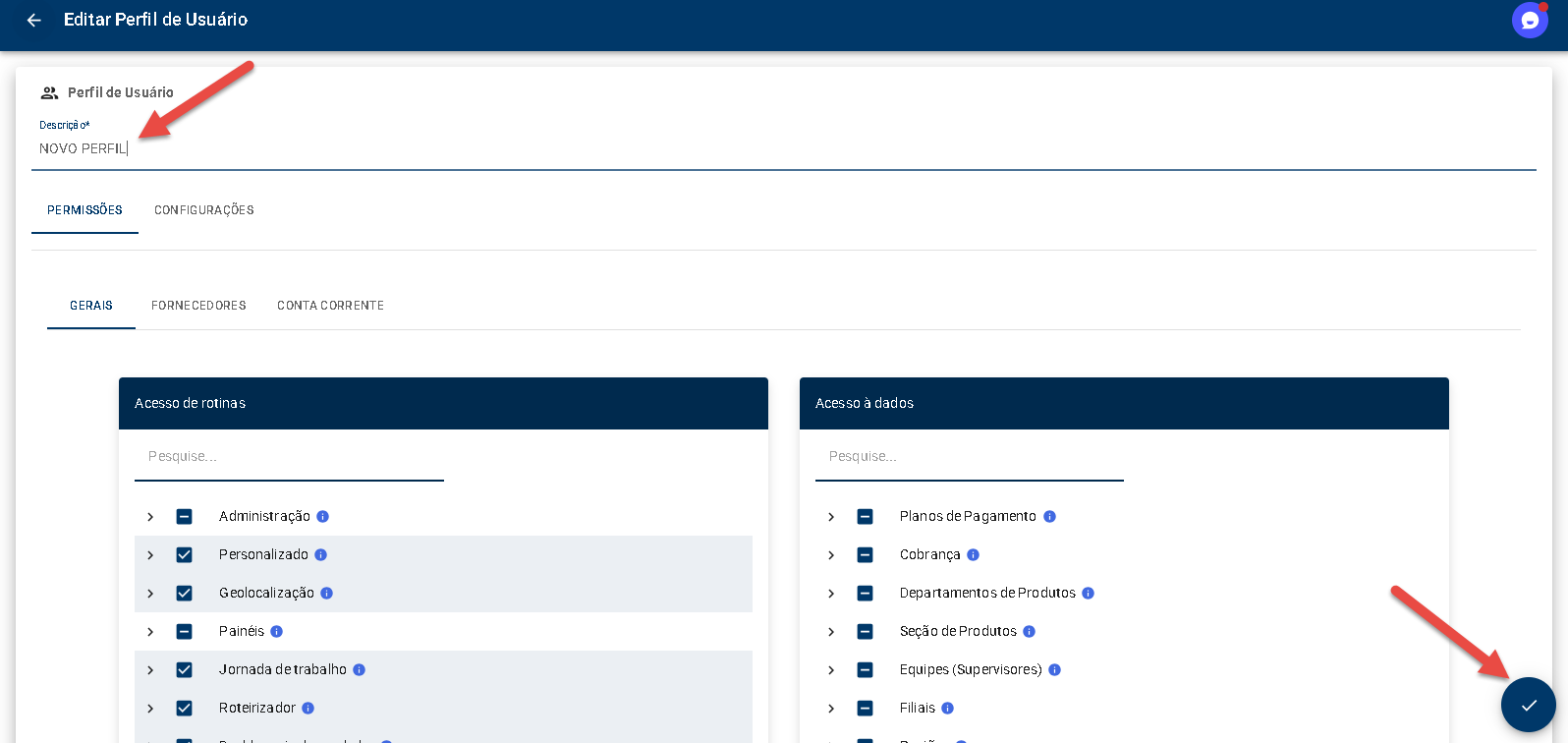Click the Acesso à dados panel header

pos(1124,403)
